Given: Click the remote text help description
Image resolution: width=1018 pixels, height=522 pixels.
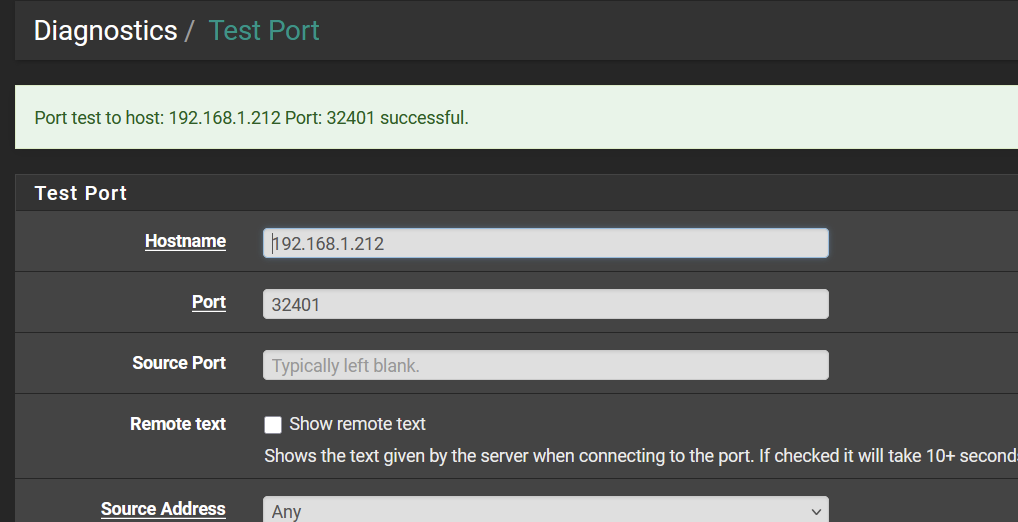Looking at the screenshot, I should point(641,456).
